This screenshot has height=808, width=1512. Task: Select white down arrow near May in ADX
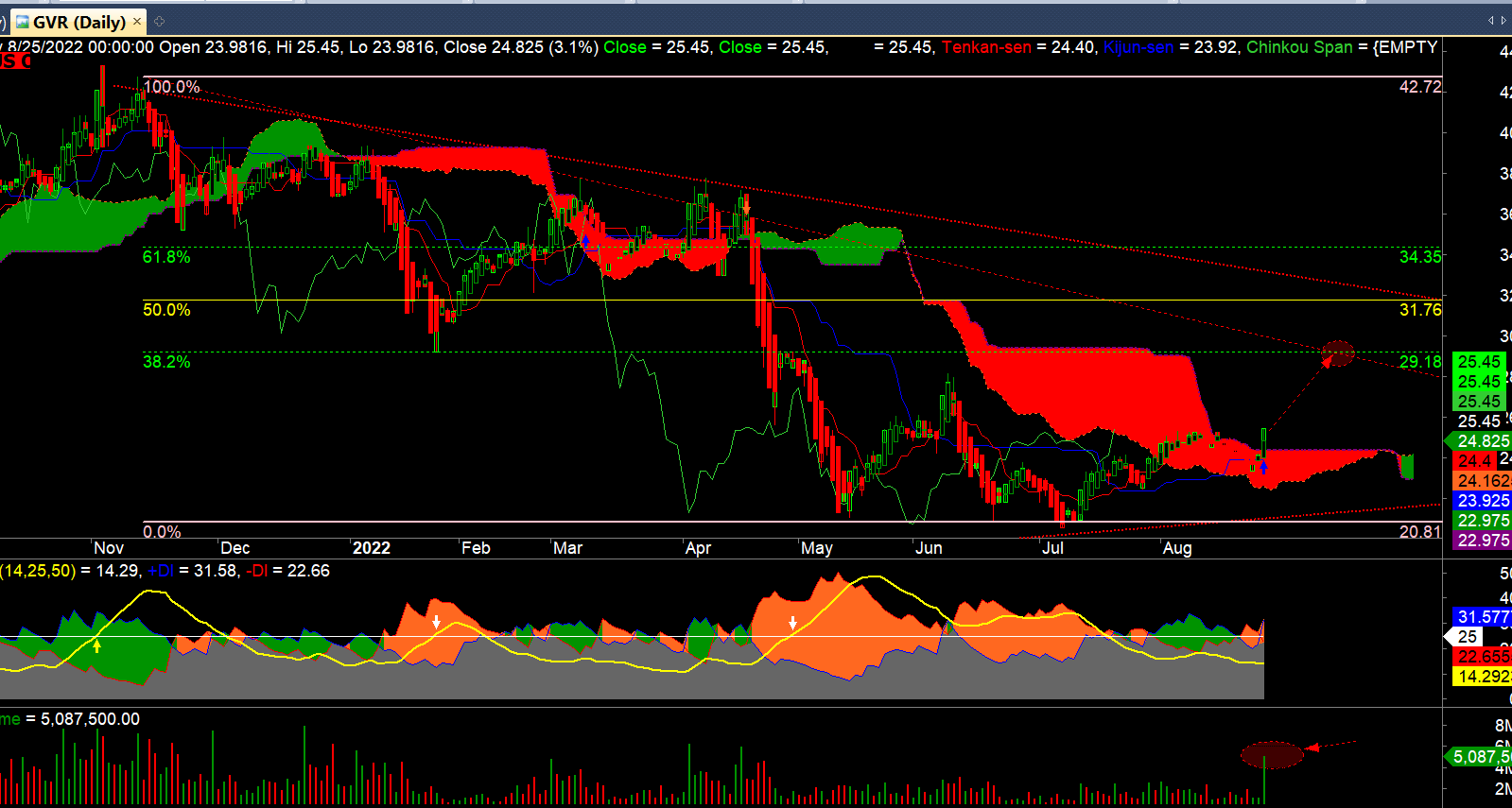pyautogui.click(x=792, y=623)
